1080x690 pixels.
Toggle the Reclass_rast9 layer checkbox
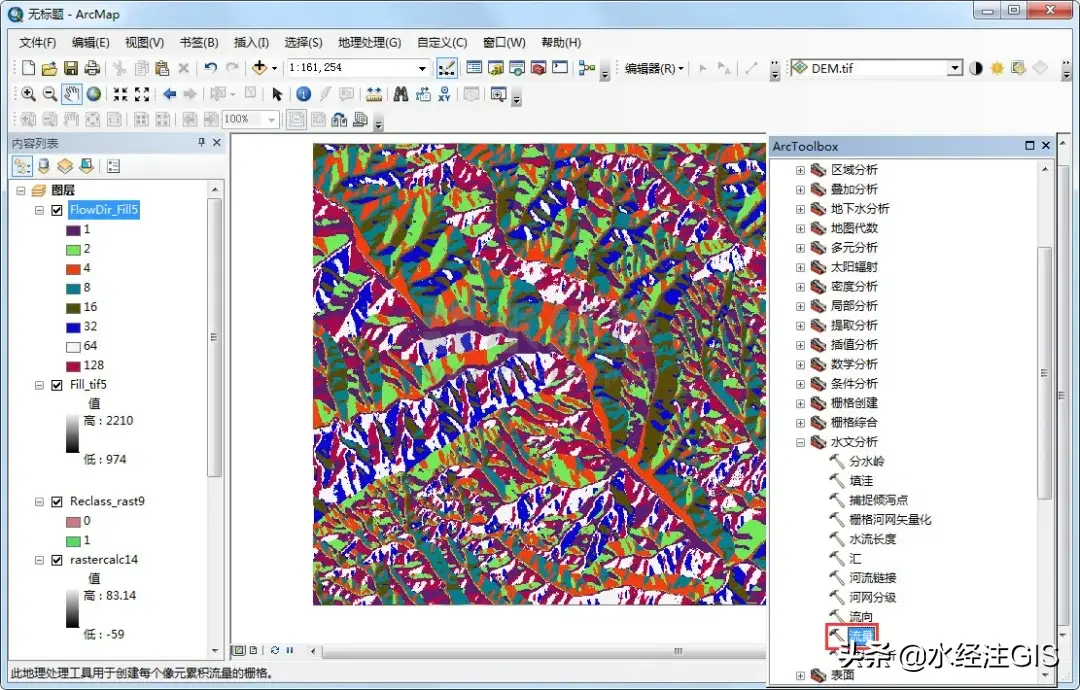click(57, 501)
